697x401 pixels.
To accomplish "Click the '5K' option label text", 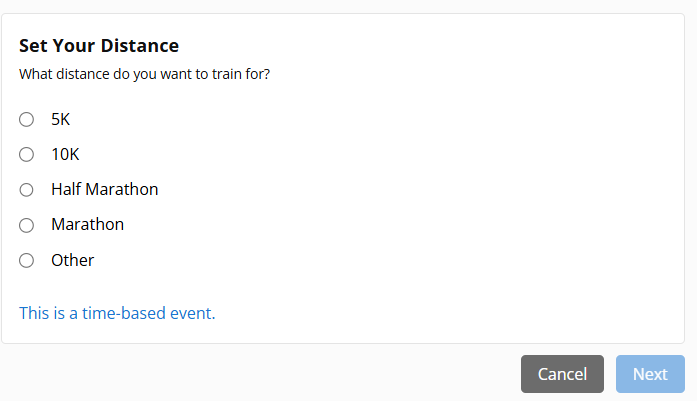I will click(61, 120).
